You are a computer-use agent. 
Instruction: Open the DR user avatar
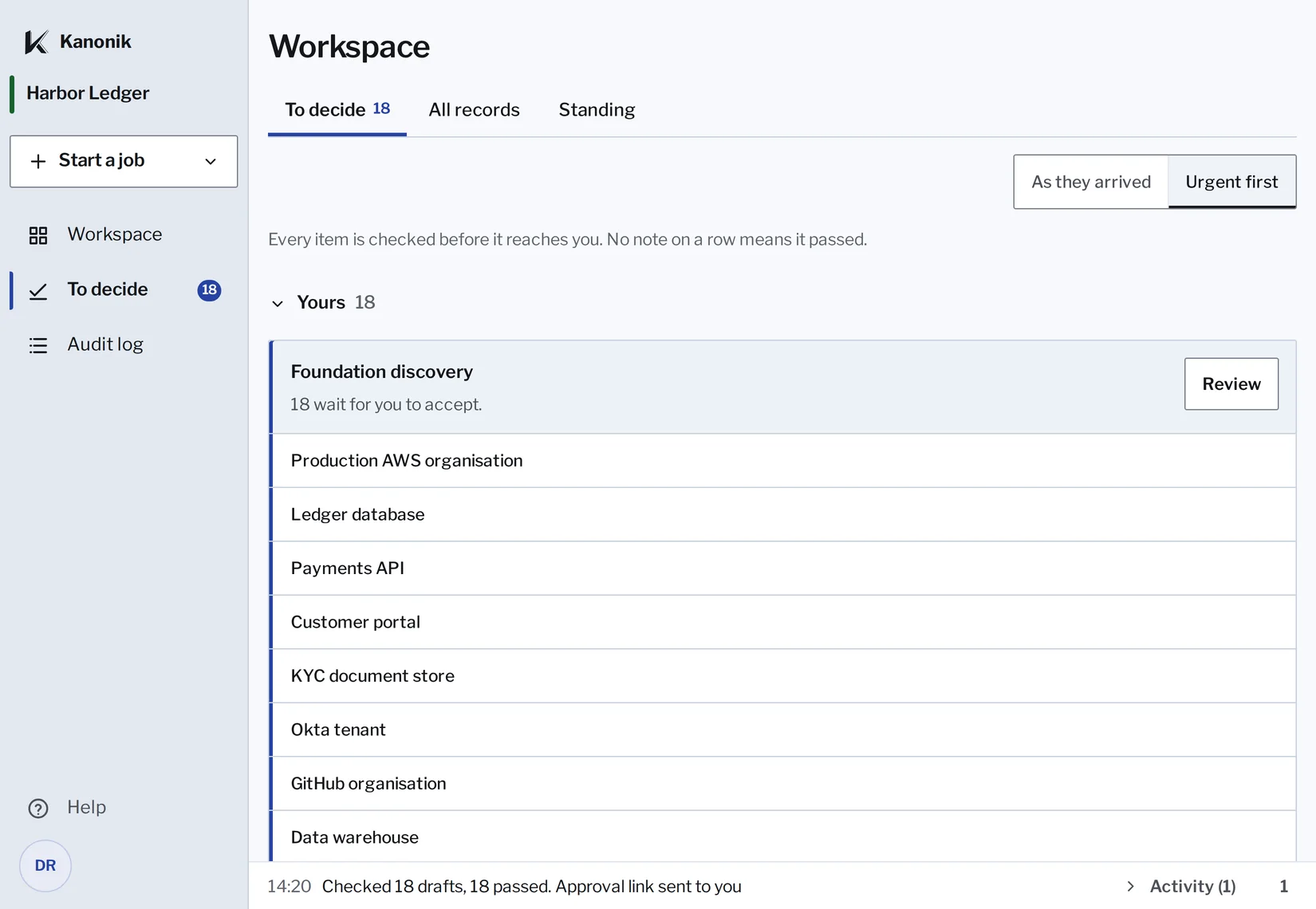click(x=45, y=866)
